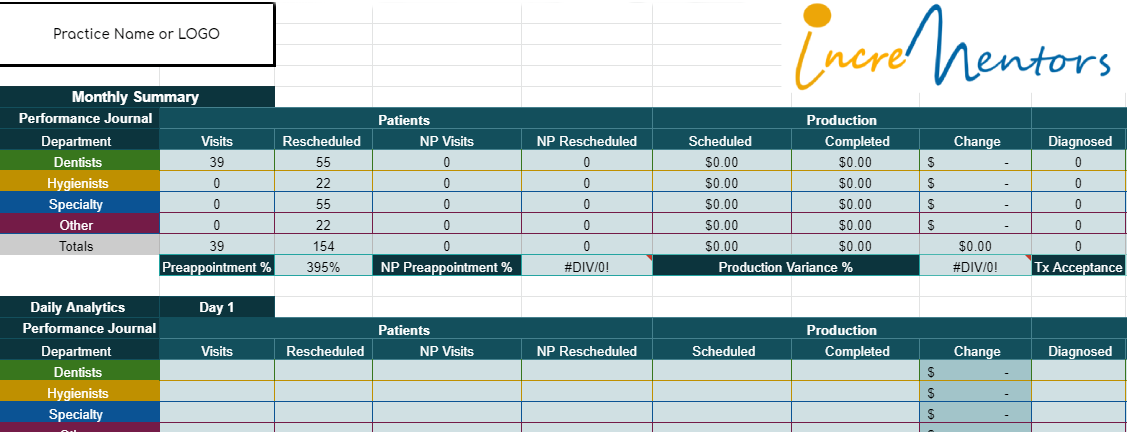Click the Totals Change cell showing $0.00
Viewport: 1127px width, 432px height.
click(x=975, y=246)
